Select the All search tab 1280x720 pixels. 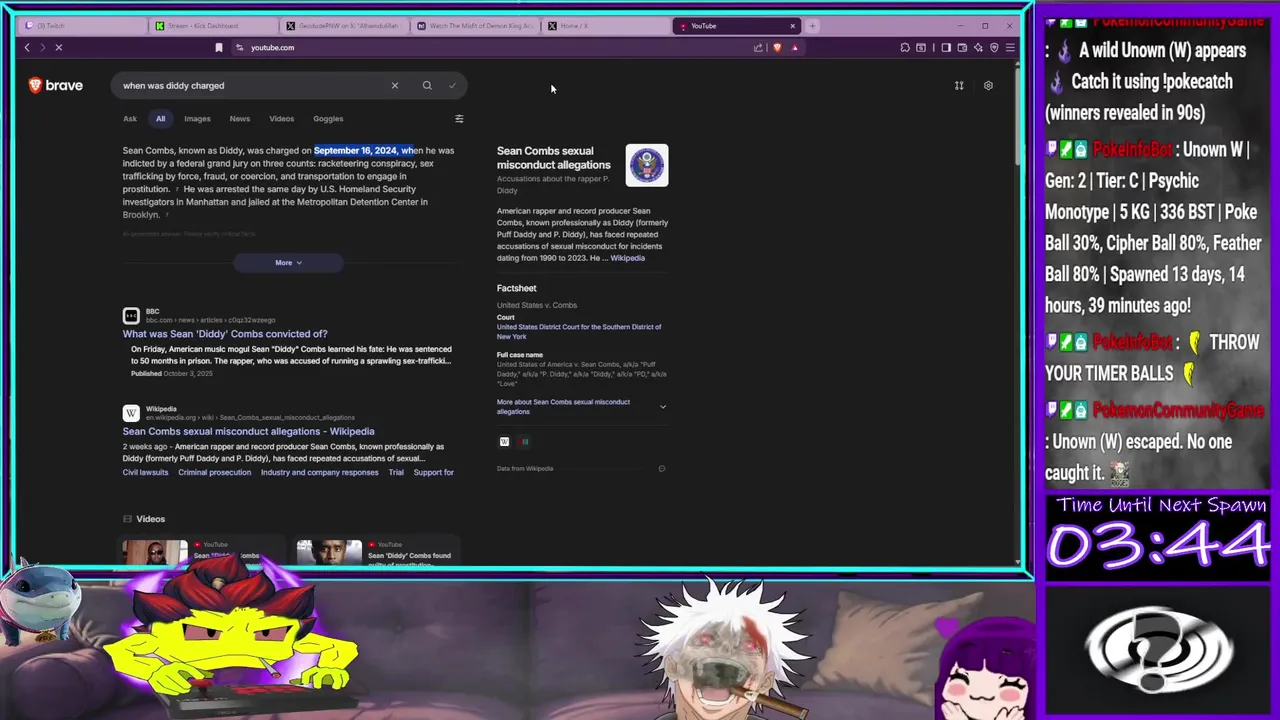(x=160, y=119)
